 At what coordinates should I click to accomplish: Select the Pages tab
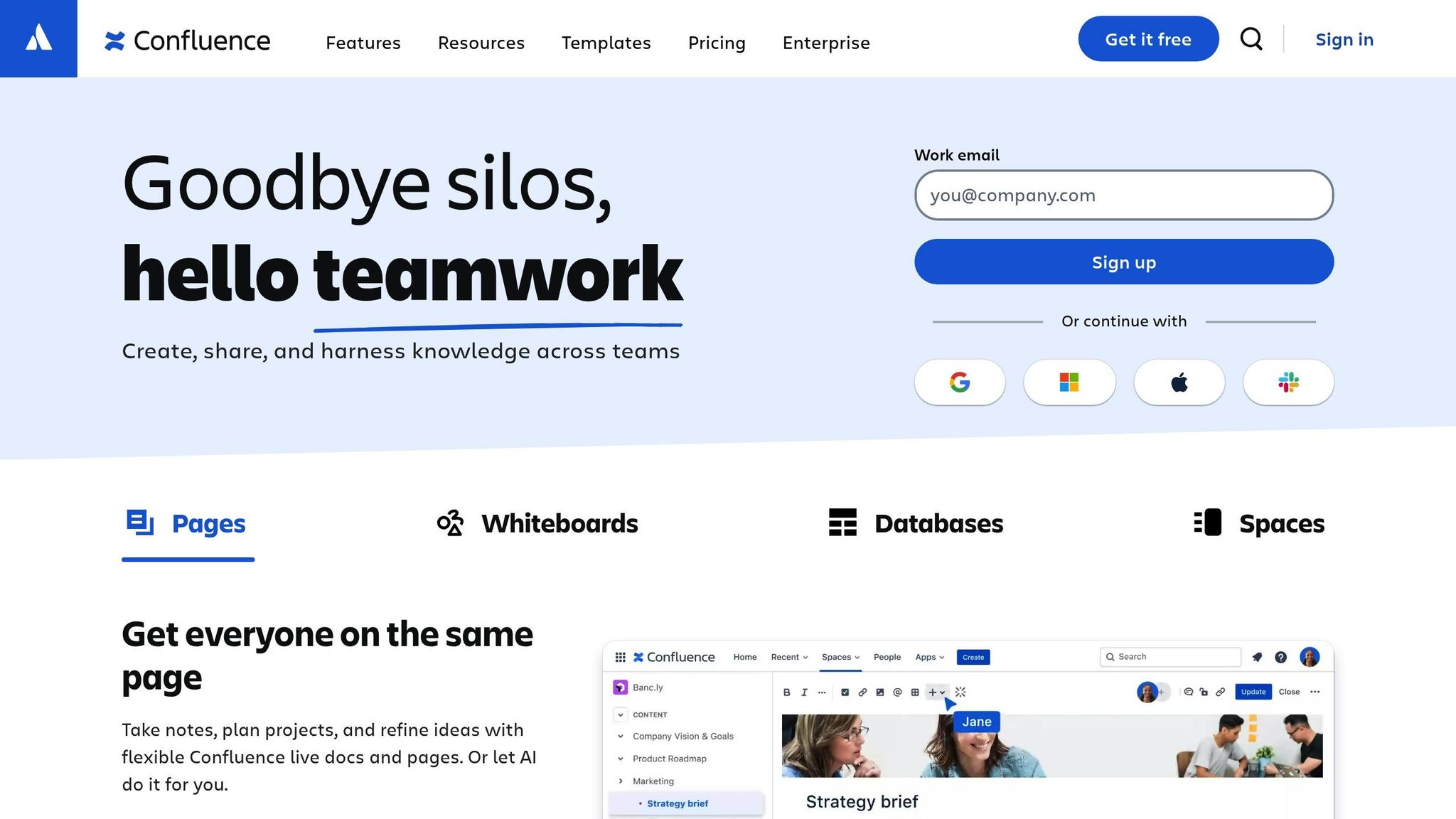(188, 523)
